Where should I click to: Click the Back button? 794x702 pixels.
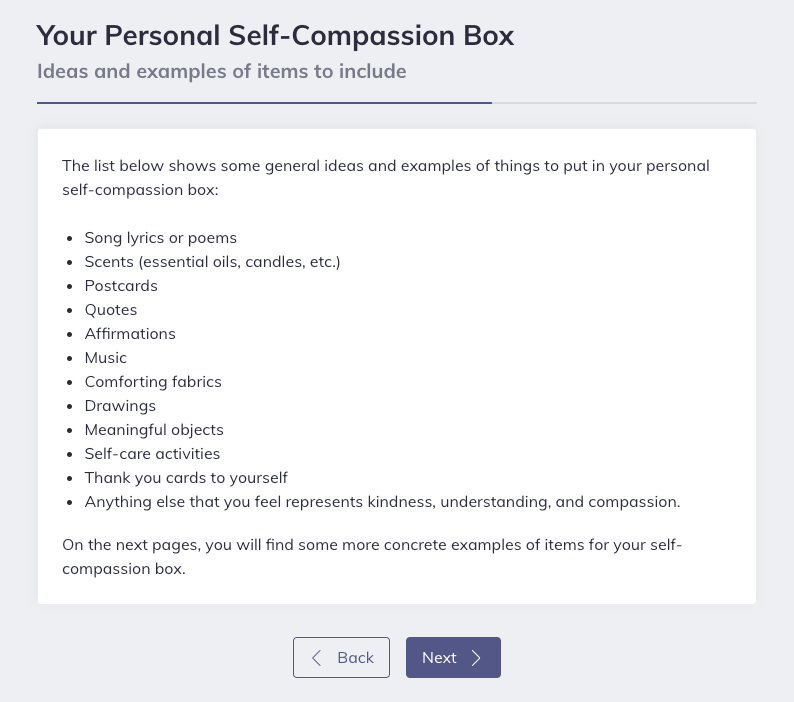pos(341,657)
